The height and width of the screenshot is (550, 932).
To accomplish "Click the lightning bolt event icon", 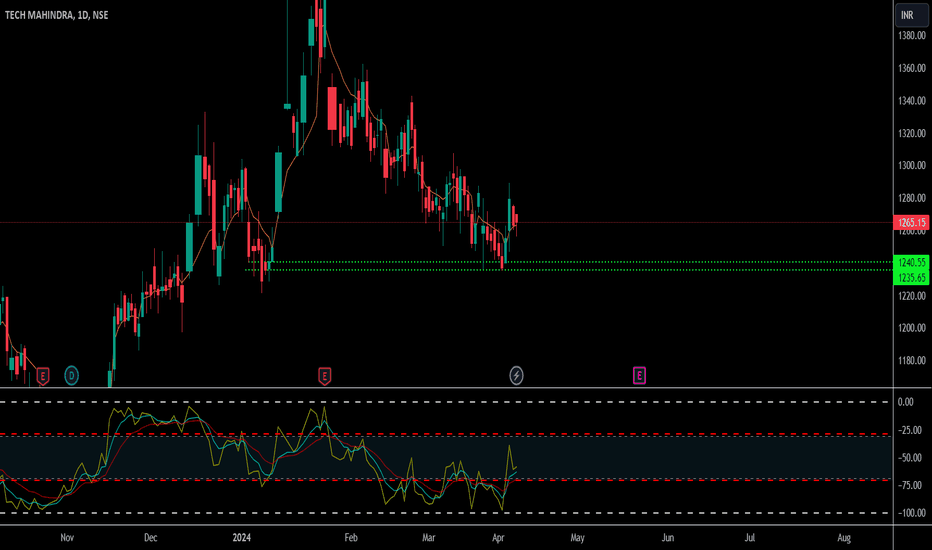I will [517, 376].
